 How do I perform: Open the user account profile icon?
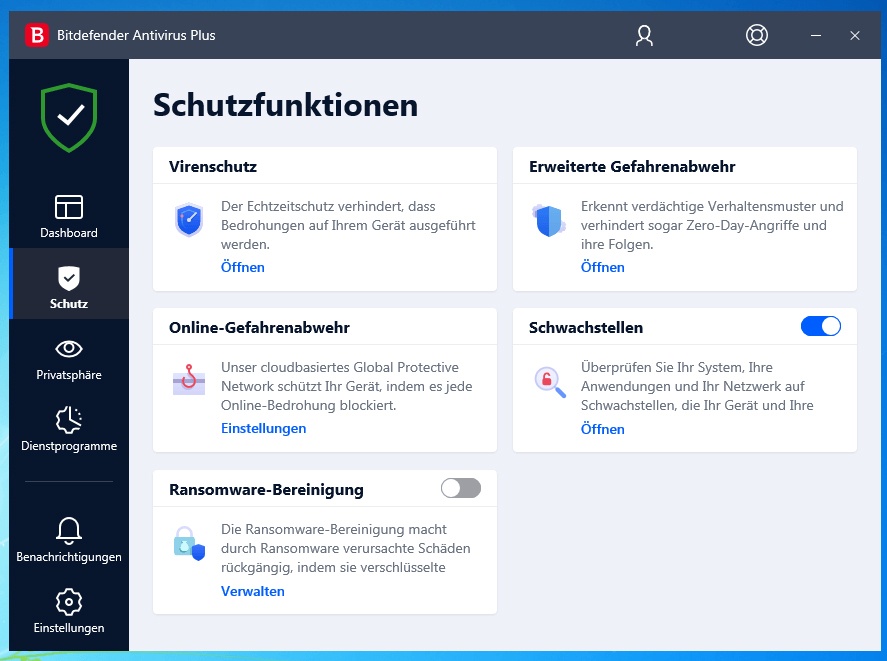coord(644,35)
